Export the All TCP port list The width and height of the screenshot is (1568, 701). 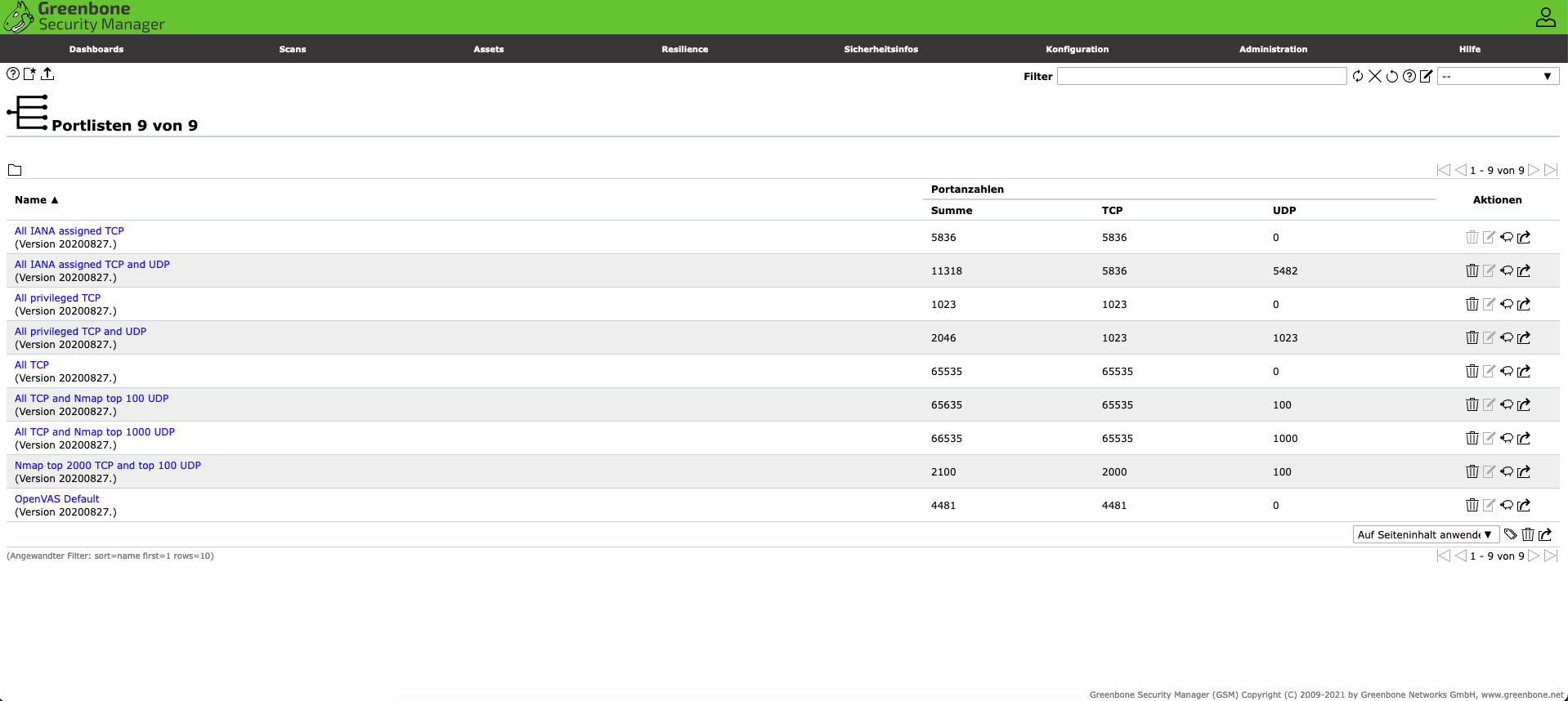point(1524,371)
